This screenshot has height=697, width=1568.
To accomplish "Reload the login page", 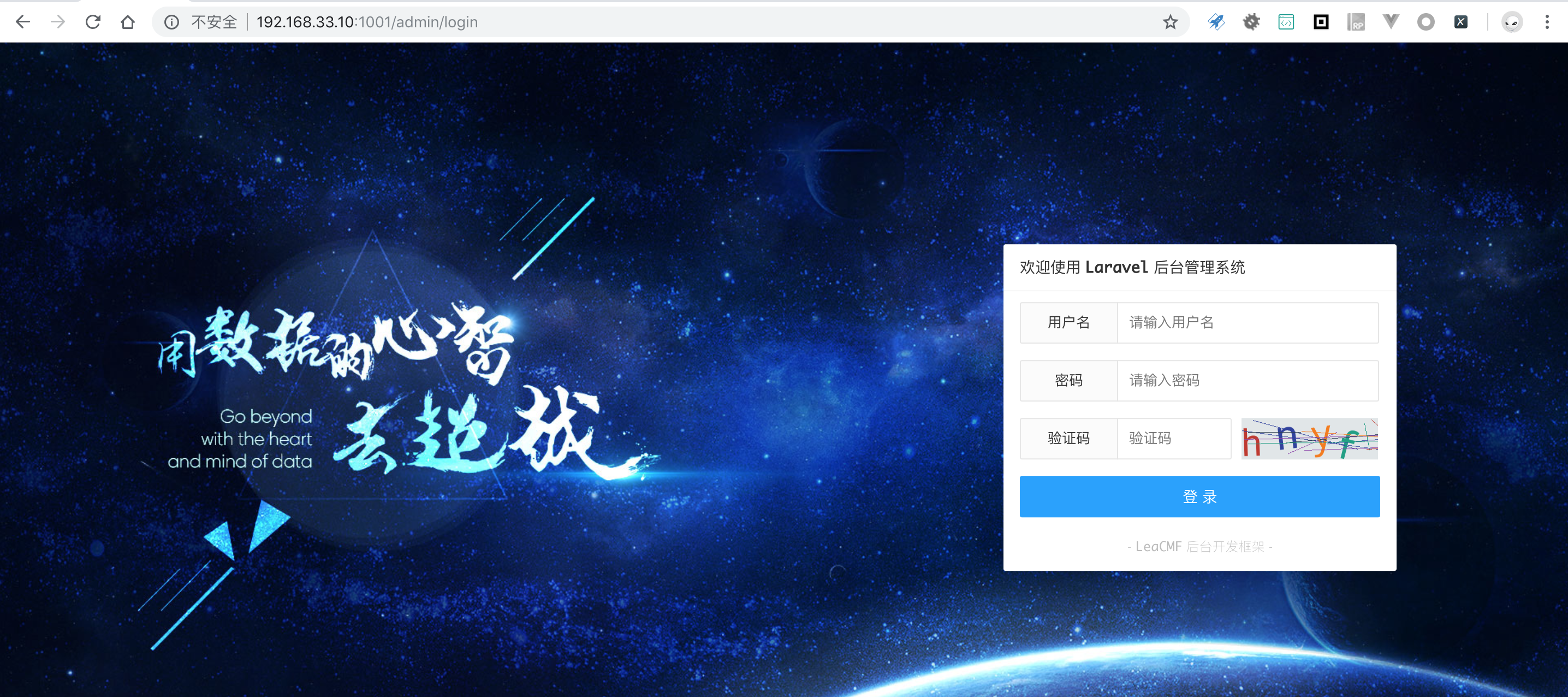I will click(92, 22).
